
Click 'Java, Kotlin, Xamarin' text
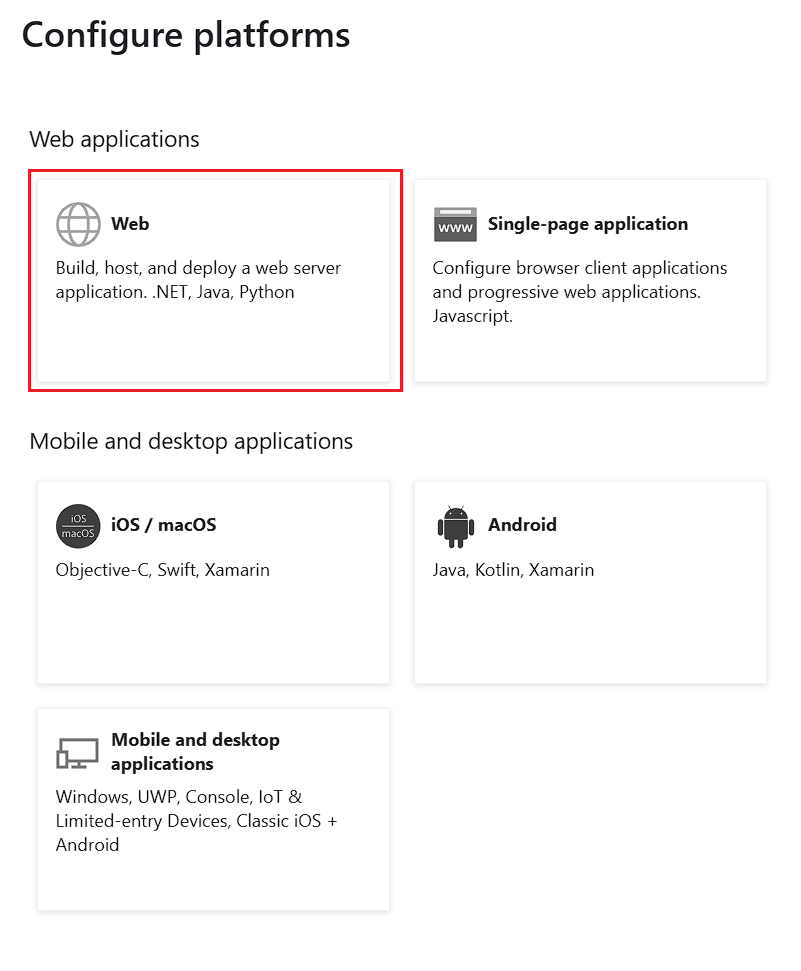[x=513, y=570]
